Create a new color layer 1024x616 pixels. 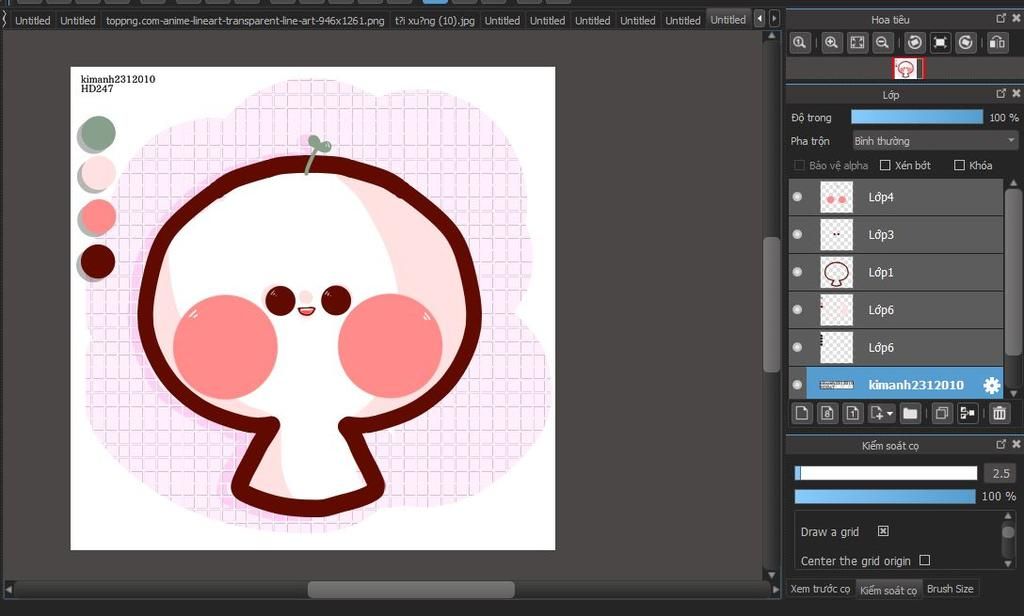[802, 413]
